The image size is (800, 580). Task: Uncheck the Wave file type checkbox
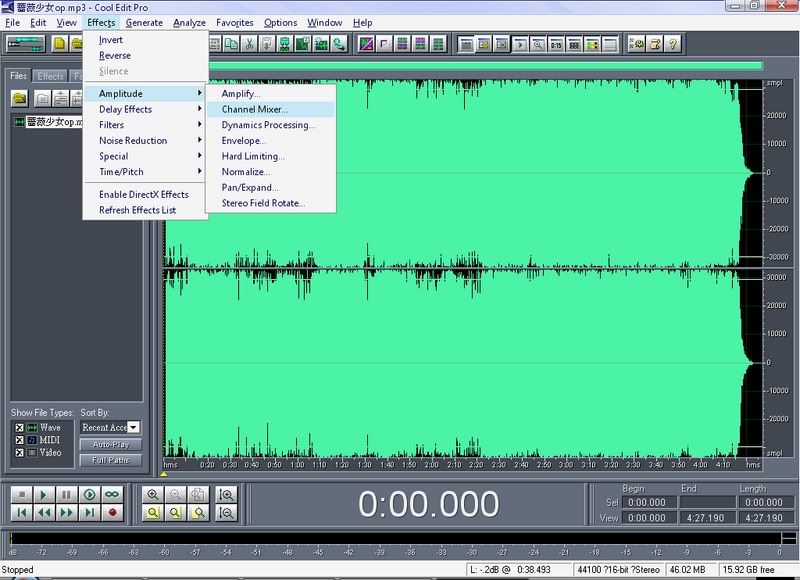coord(19,427)
